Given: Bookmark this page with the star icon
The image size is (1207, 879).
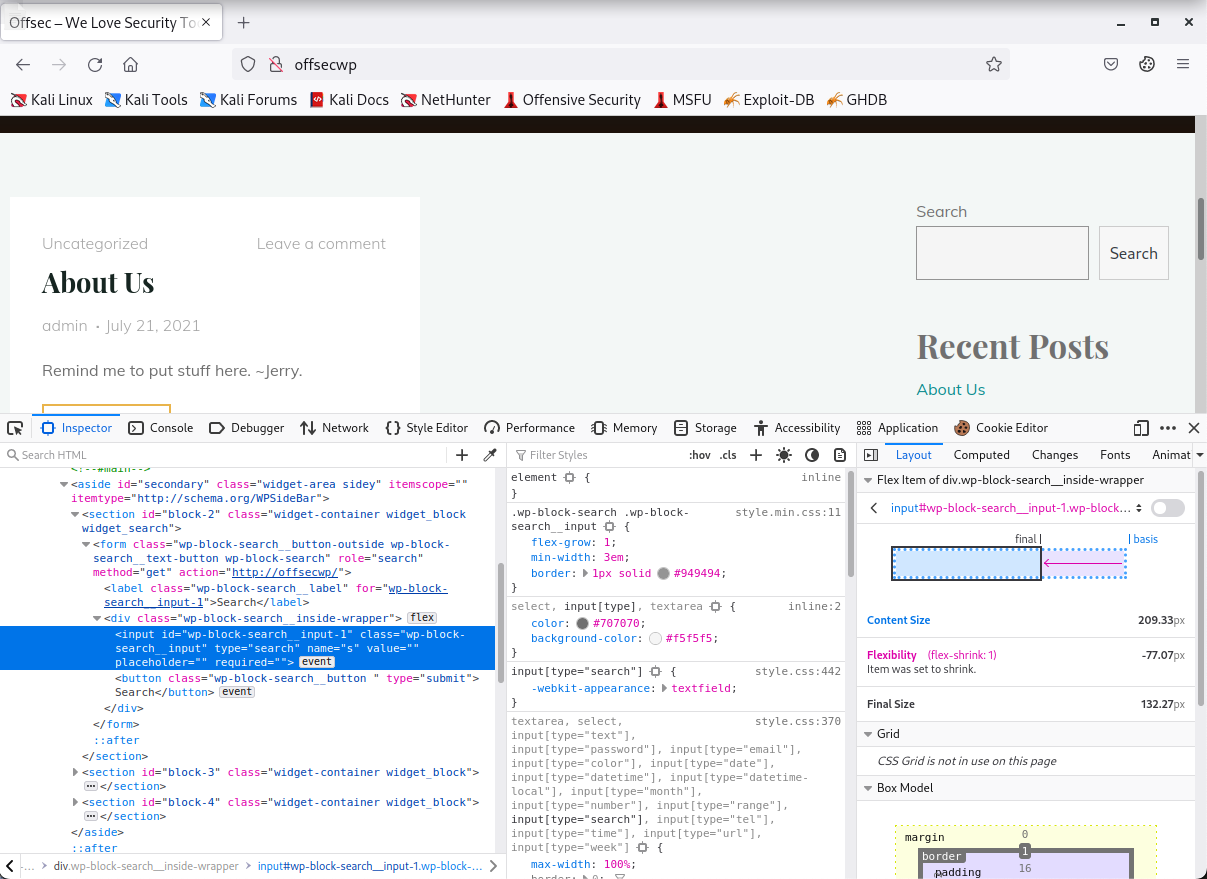Looking at the screenshot, I should (x=993, y=65).
